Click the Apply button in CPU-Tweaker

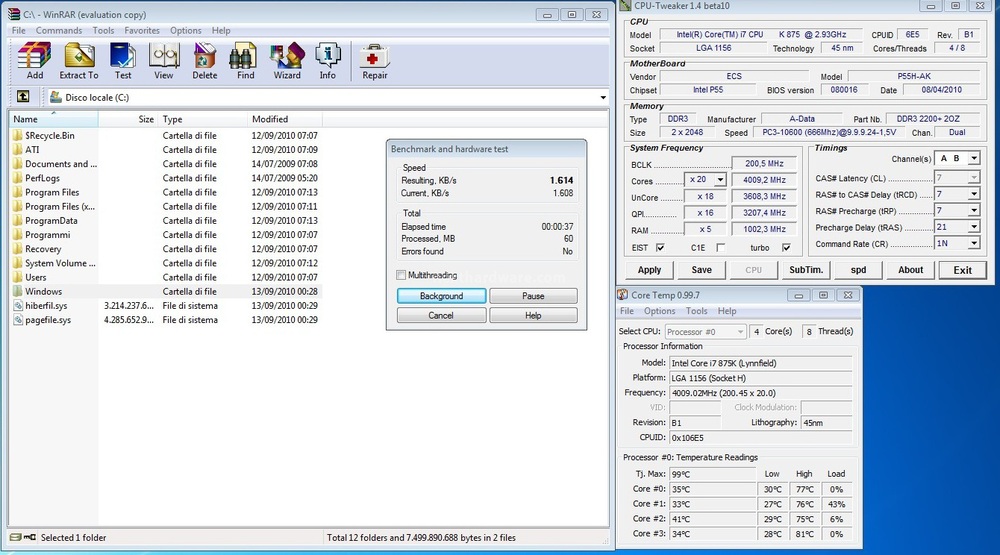[649, 270]
